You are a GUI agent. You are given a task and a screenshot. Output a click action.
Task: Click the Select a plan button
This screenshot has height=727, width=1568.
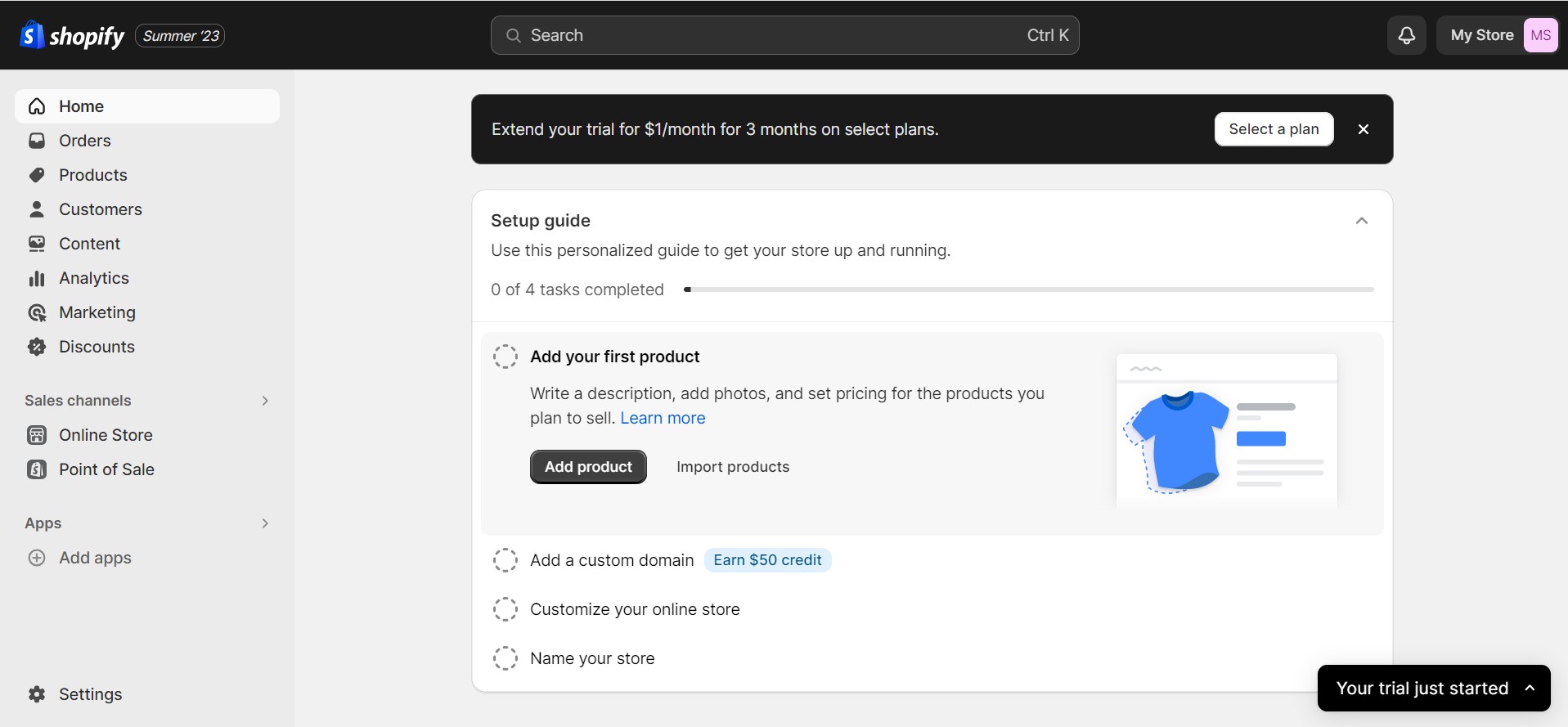pos(1274,129)
